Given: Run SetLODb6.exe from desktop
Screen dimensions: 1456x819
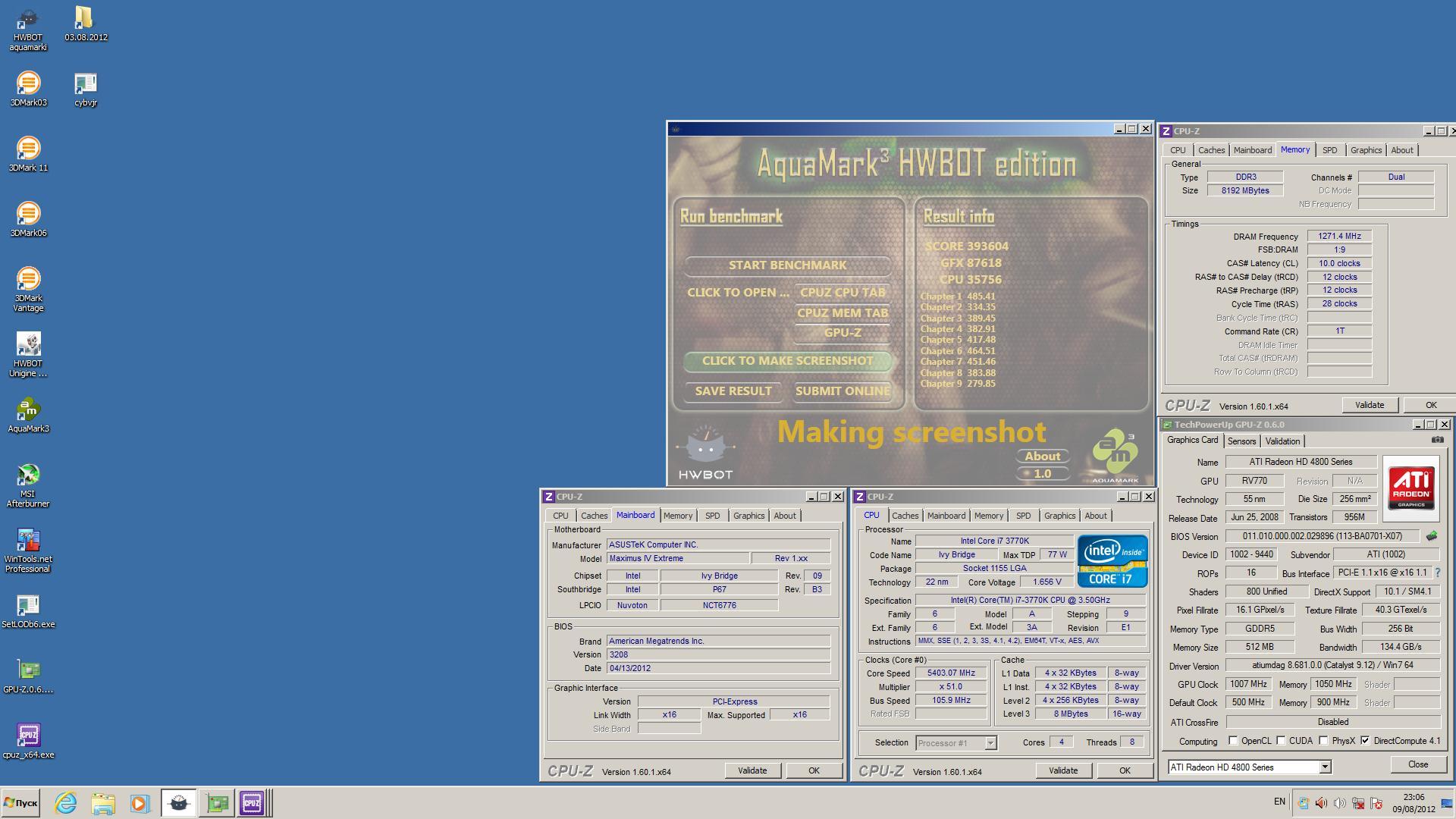Looking at the screenshot, I should point(28,611).
